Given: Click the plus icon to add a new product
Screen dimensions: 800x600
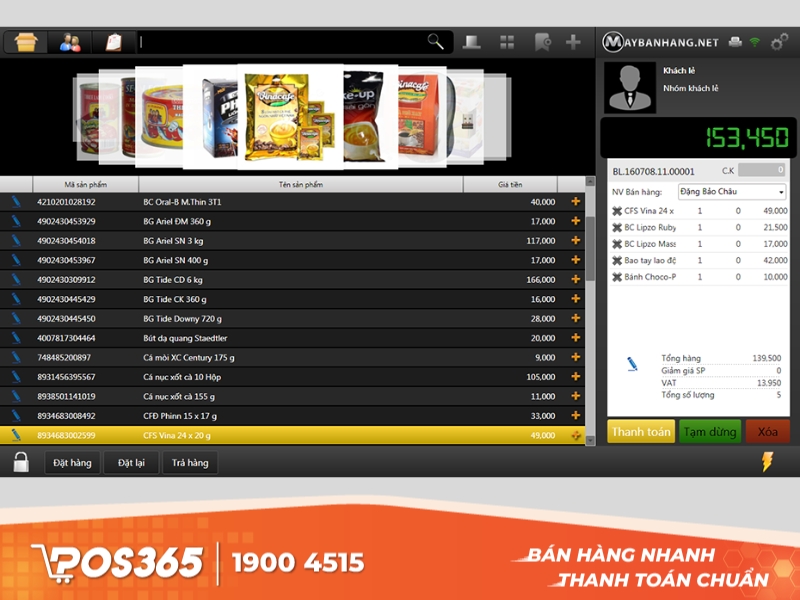Looking at the screenshot, I should click(x=571, y=43).
